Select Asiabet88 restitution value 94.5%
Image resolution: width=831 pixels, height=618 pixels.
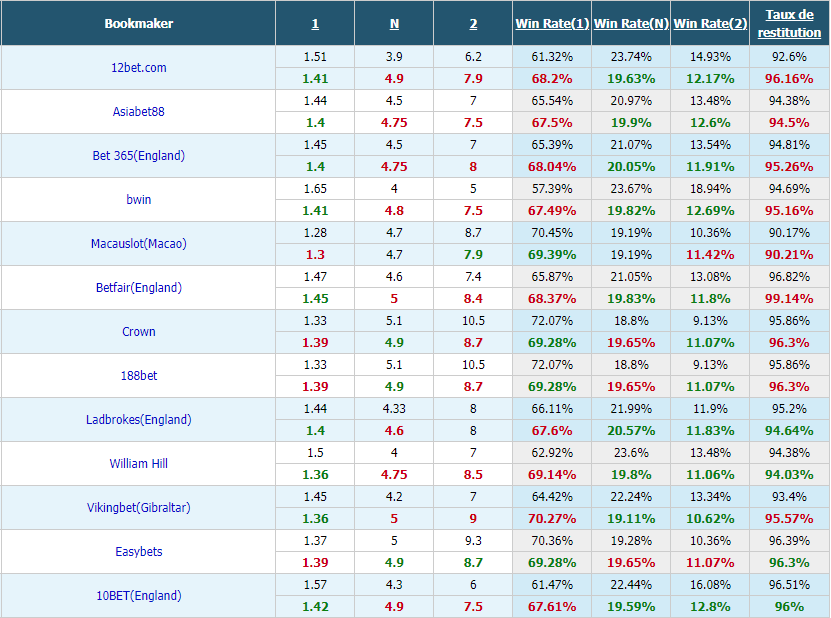coord(789,123)
